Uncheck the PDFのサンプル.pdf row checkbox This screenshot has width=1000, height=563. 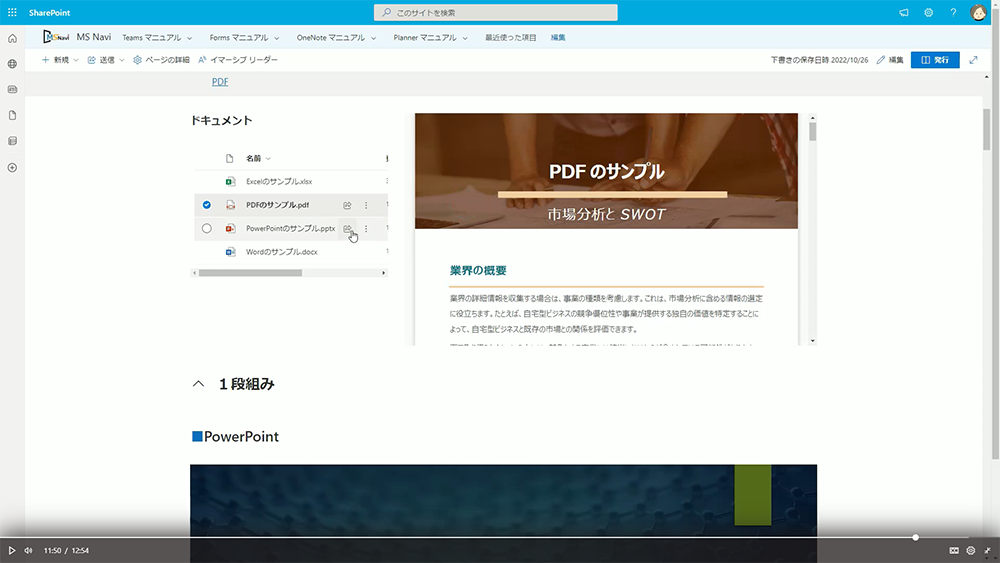tap(207, 205)
